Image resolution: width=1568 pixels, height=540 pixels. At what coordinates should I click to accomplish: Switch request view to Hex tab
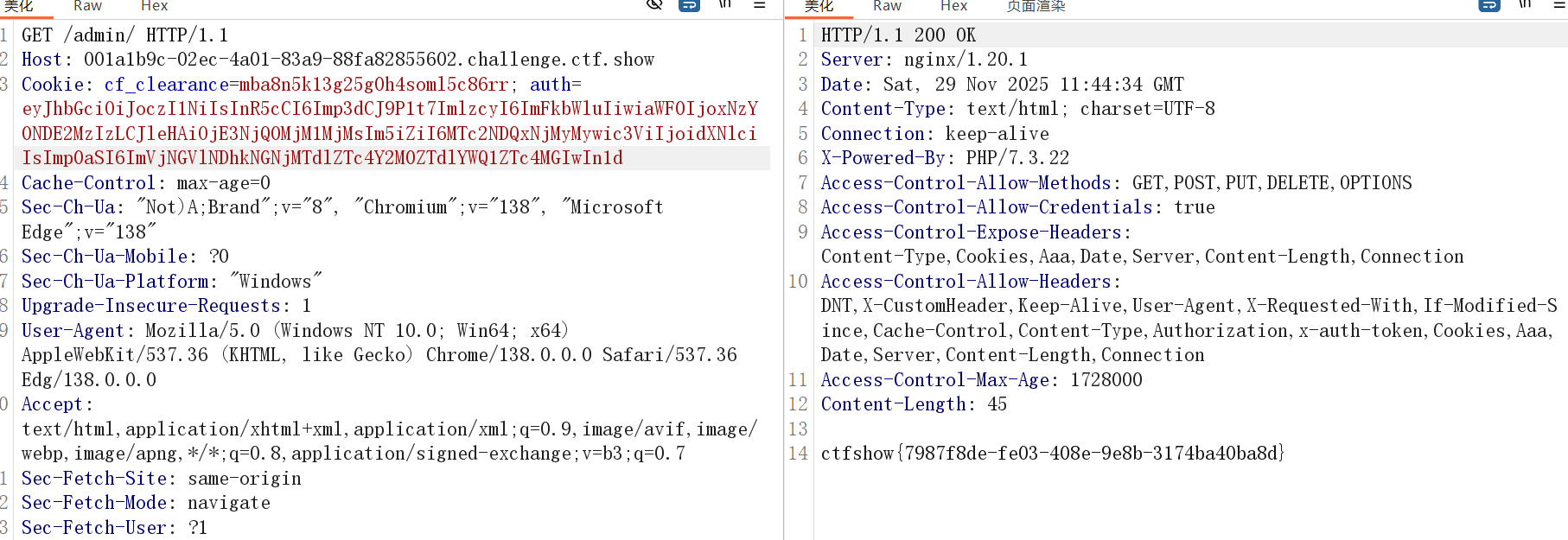click(154, 6)
